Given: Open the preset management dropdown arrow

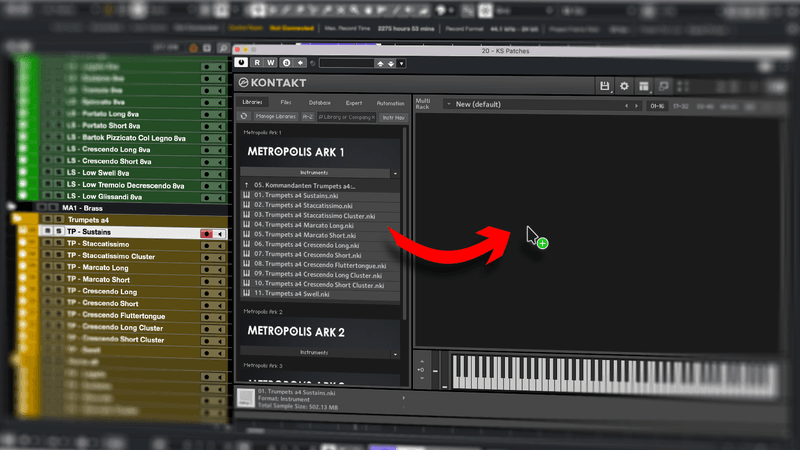Looking at the screenshot, I should click(402, 63).
